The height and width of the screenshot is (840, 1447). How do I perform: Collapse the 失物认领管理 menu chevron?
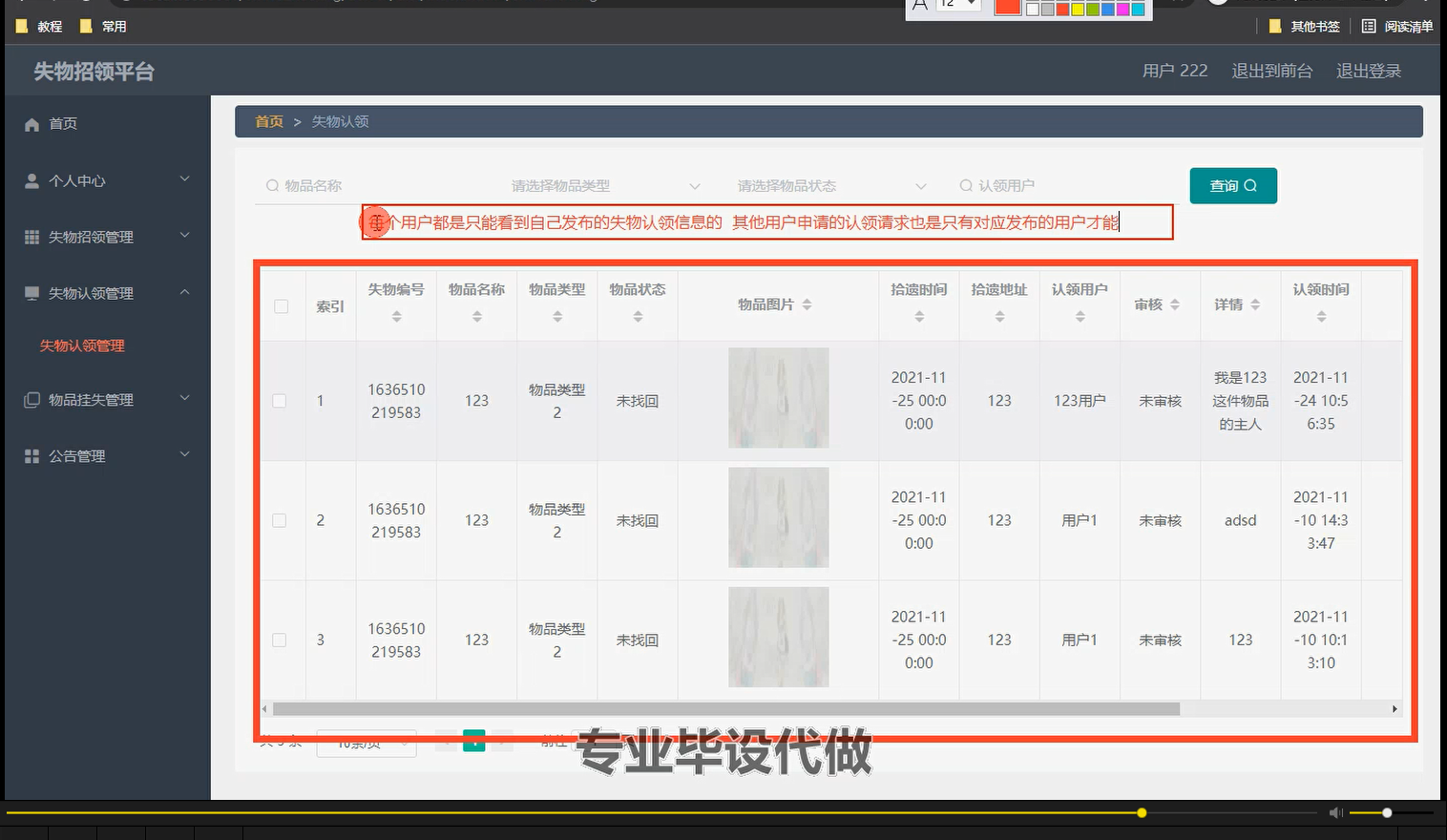tap(185, 291)
